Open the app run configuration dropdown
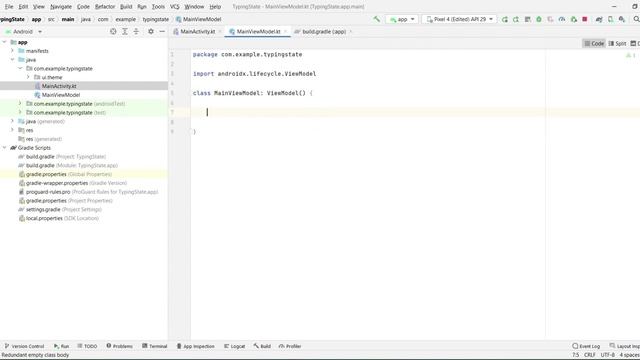Viewport: 640px width, 360px height. 402,19
